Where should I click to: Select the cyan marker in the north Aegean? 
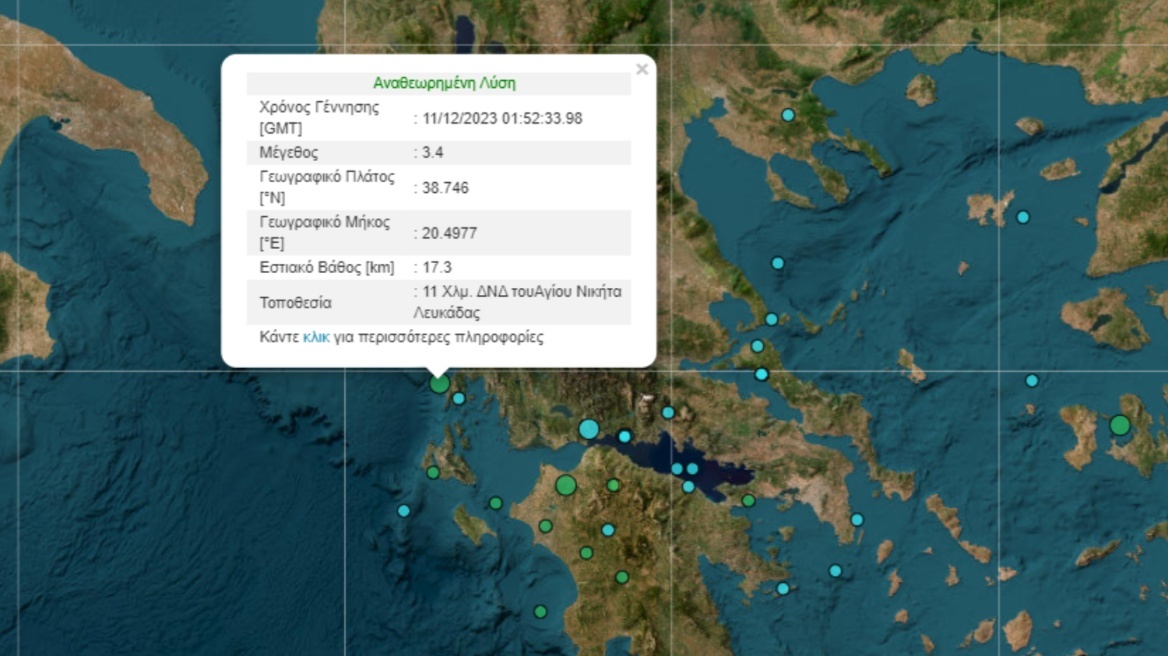tap(1023, 216)
